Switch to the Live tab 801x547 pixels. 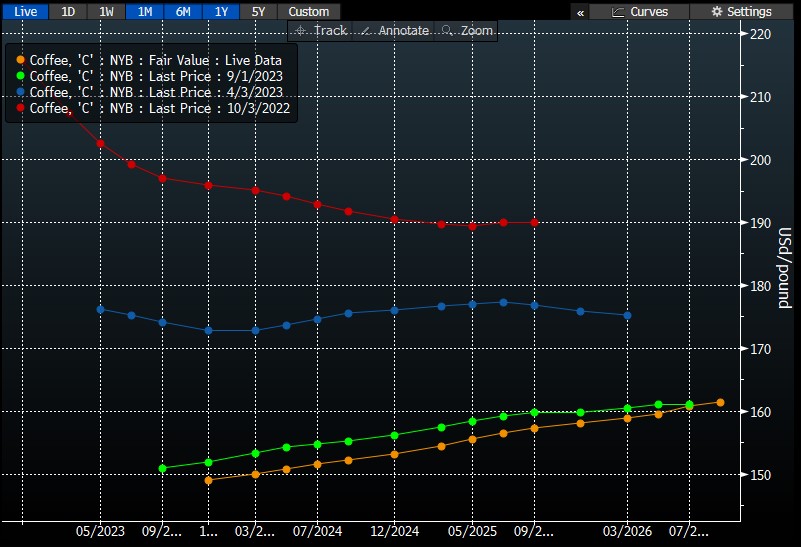(24, 11)
